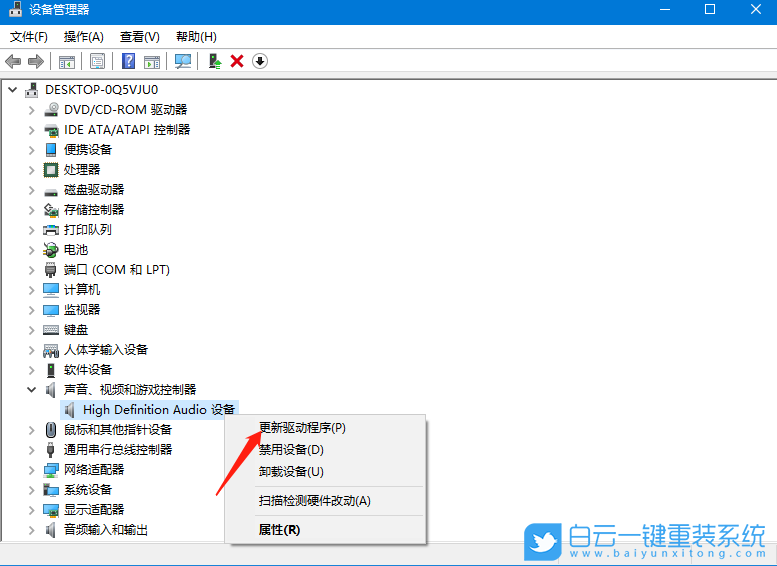This screenshot has height=566, width=777.
Task: Click the blue Help question-mark icon
Action: (x=128, y=61)
